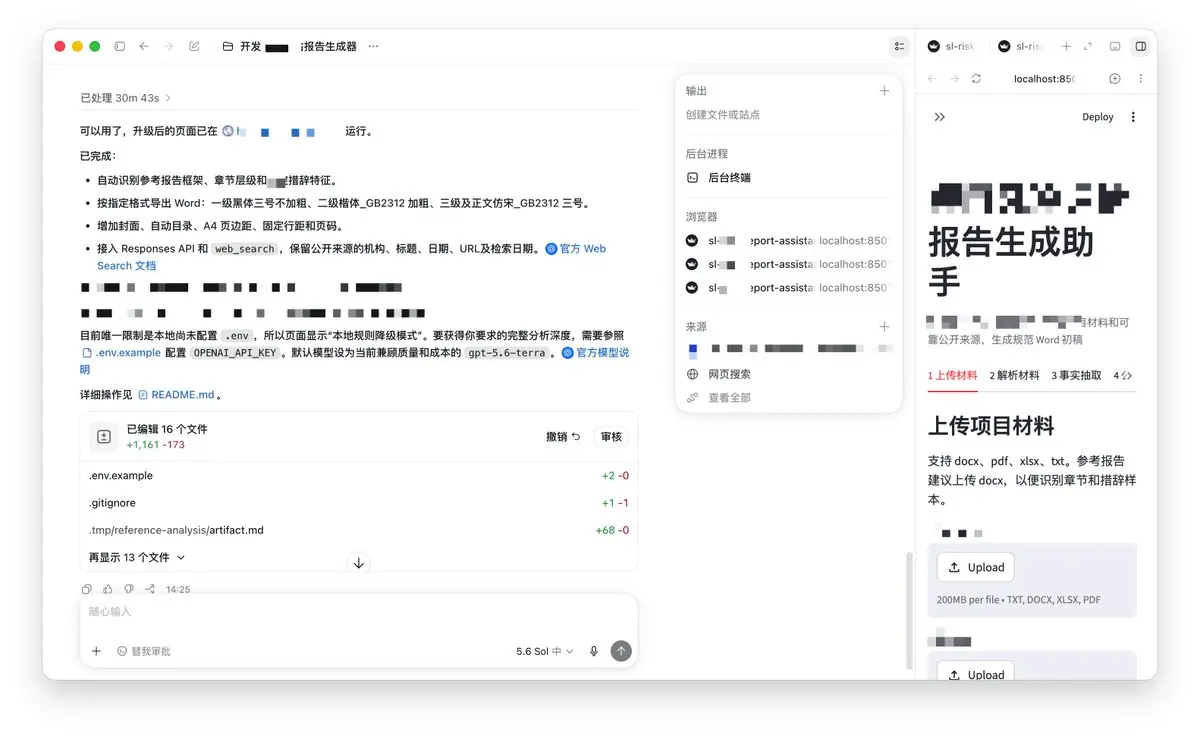1200x736 pixels.
Task: Open first browser entry under 浏览器
Action: point(788,240)
